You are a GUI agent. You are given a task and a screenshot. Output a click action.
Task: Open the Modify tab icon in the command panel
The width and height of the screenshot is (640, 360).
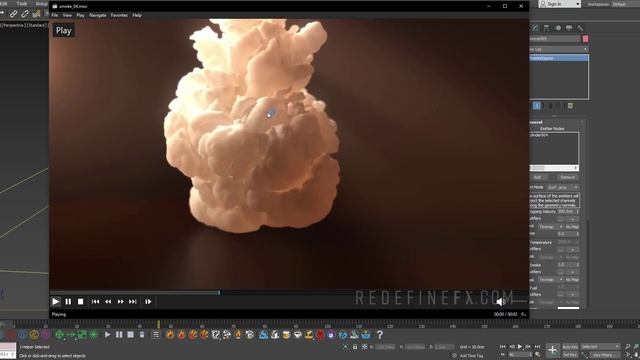pyautogui.click(x=535, y=28)
